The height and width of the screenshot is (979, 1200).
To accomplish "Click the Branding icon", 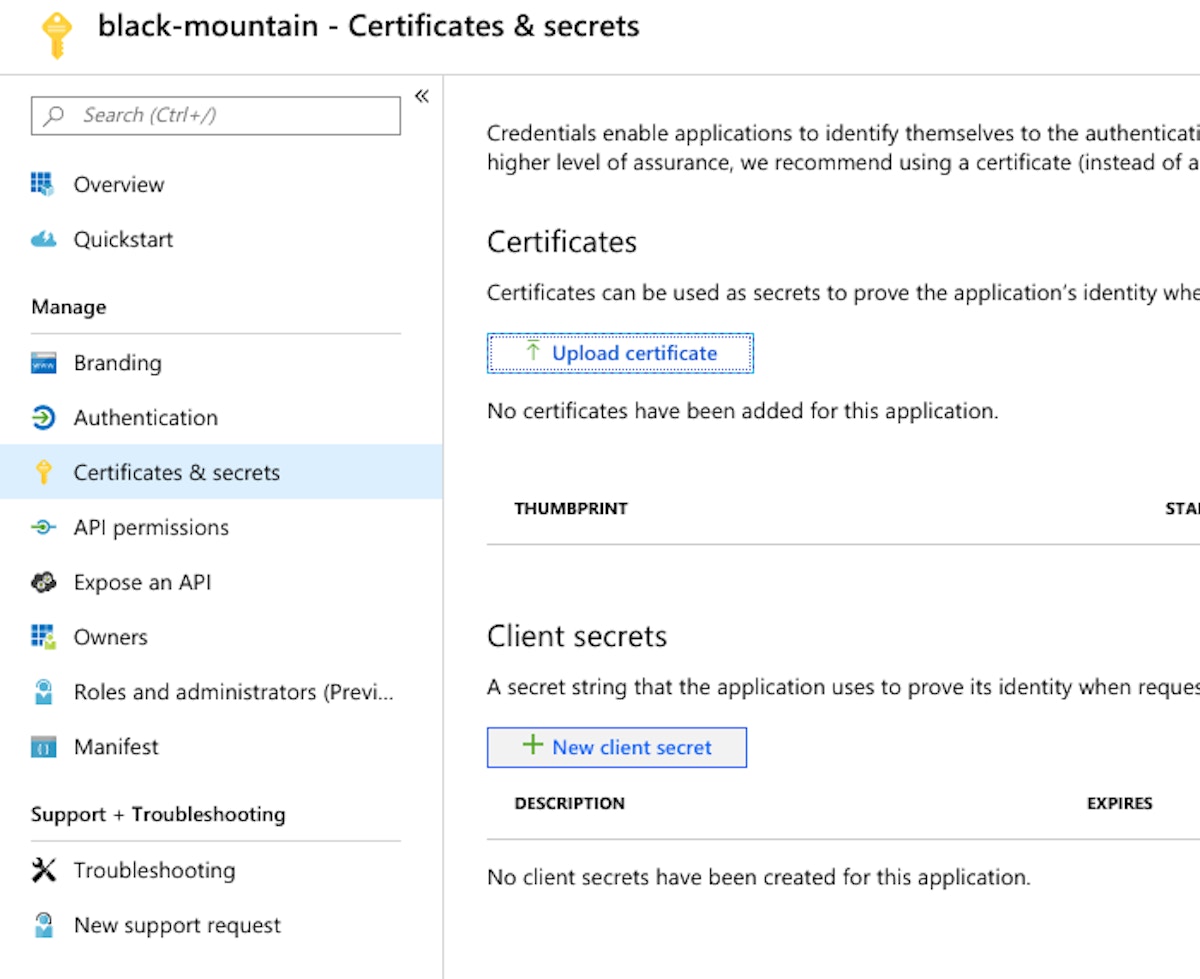I will (x=43, y=363).
